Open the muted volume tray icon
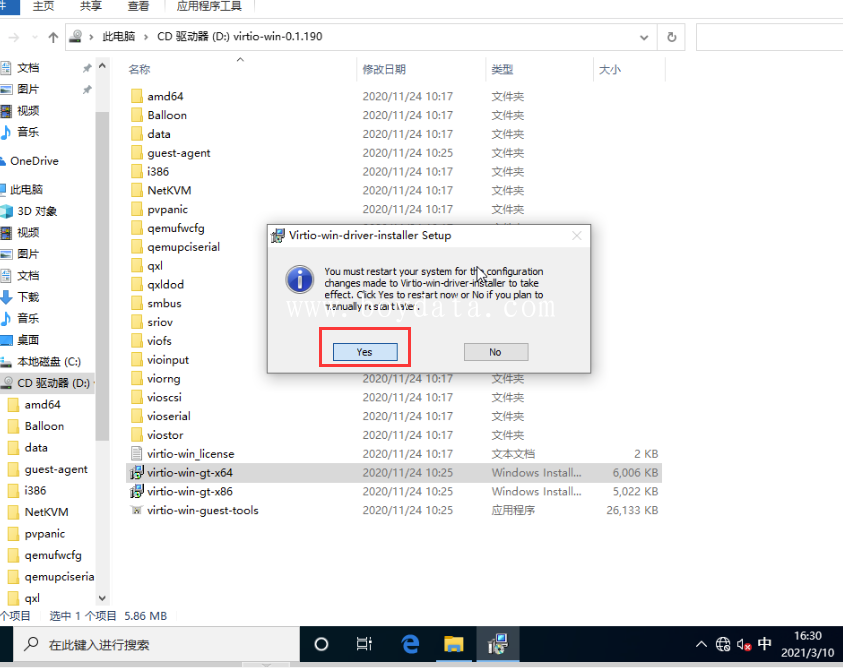 coord(744,644)
